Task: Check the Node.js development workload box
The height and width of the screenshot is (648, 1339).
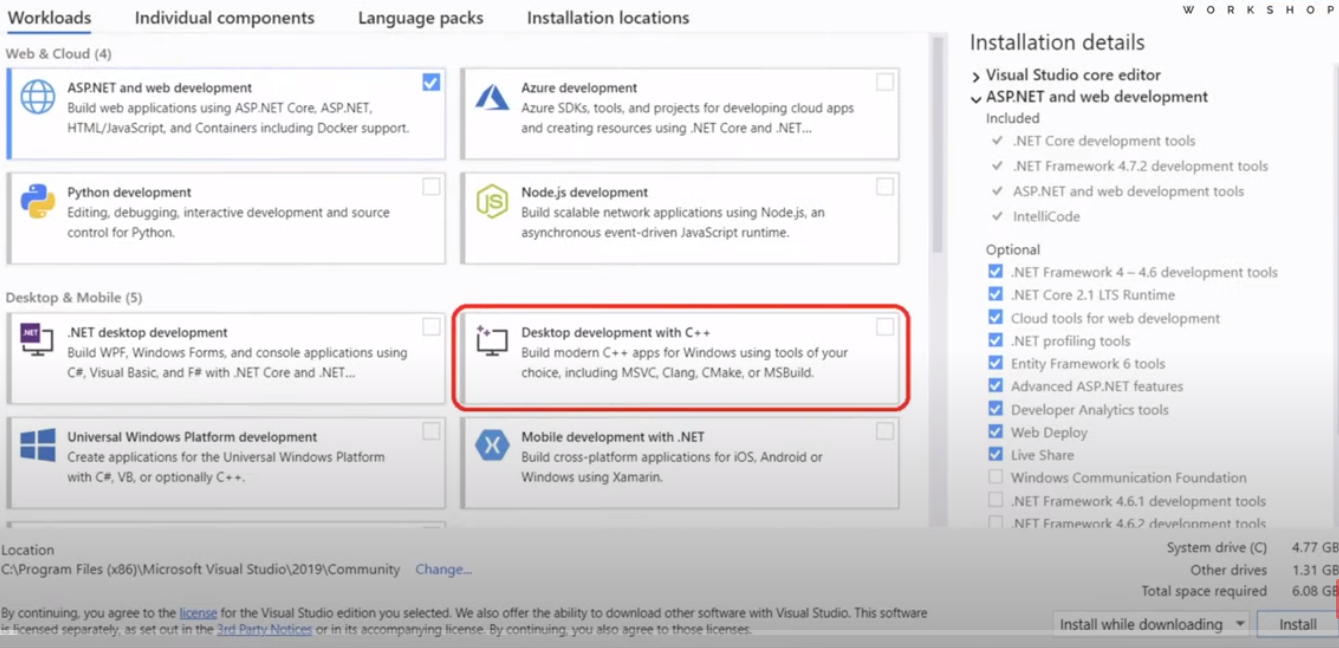Action: click(x=885, y=186)
